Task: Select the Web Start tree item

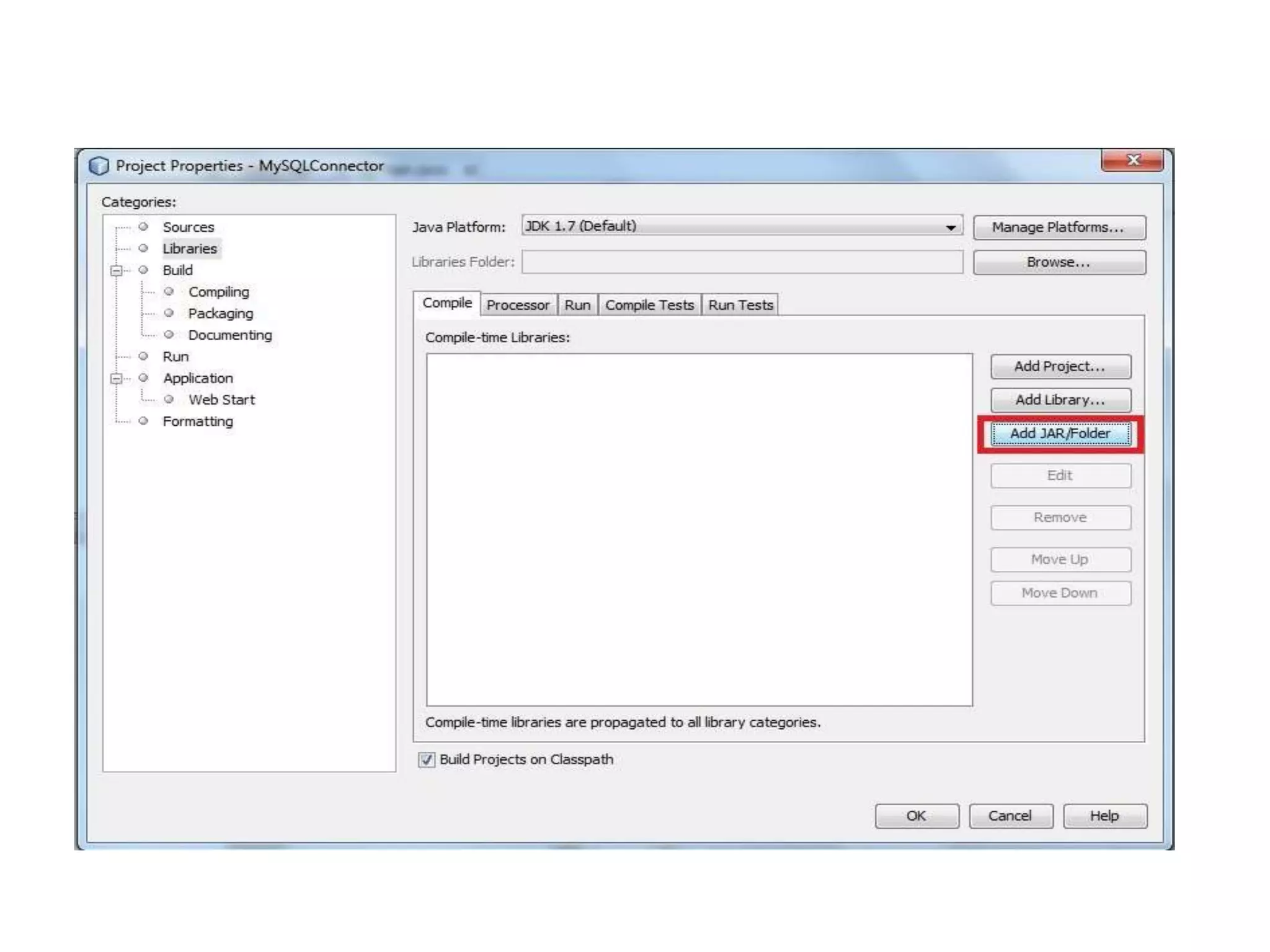Action: 221,400
